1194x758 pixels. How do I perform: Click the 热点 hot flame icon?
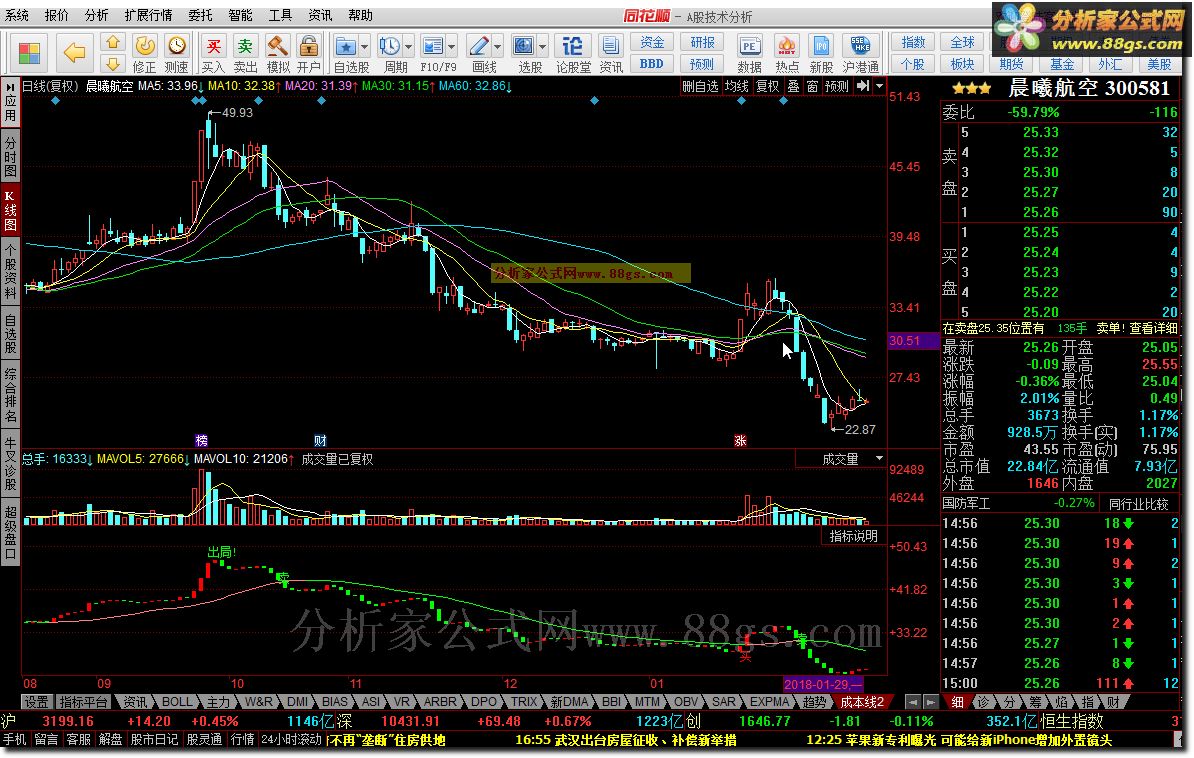click(x=787, y=53)
